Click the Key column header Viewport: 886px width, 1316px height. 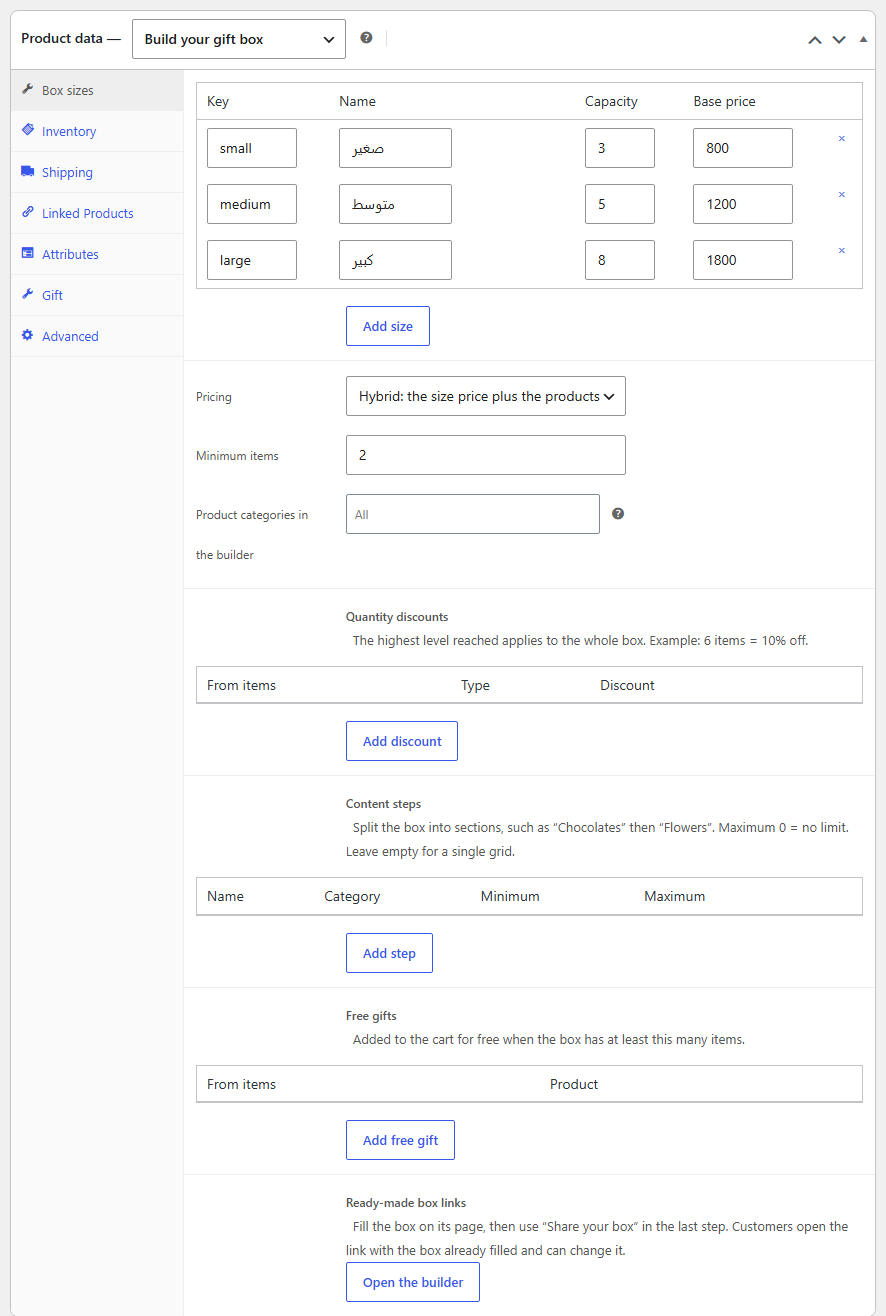tap(218, 101)
